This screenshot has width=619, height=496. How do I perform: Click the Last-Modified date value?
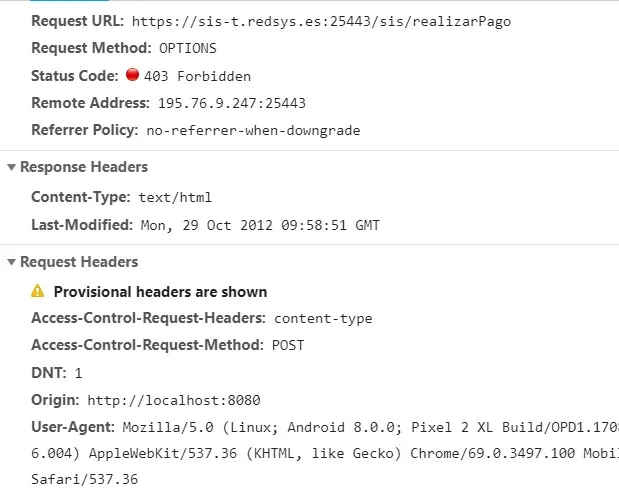pyautogui.click(x=260, y=225)
